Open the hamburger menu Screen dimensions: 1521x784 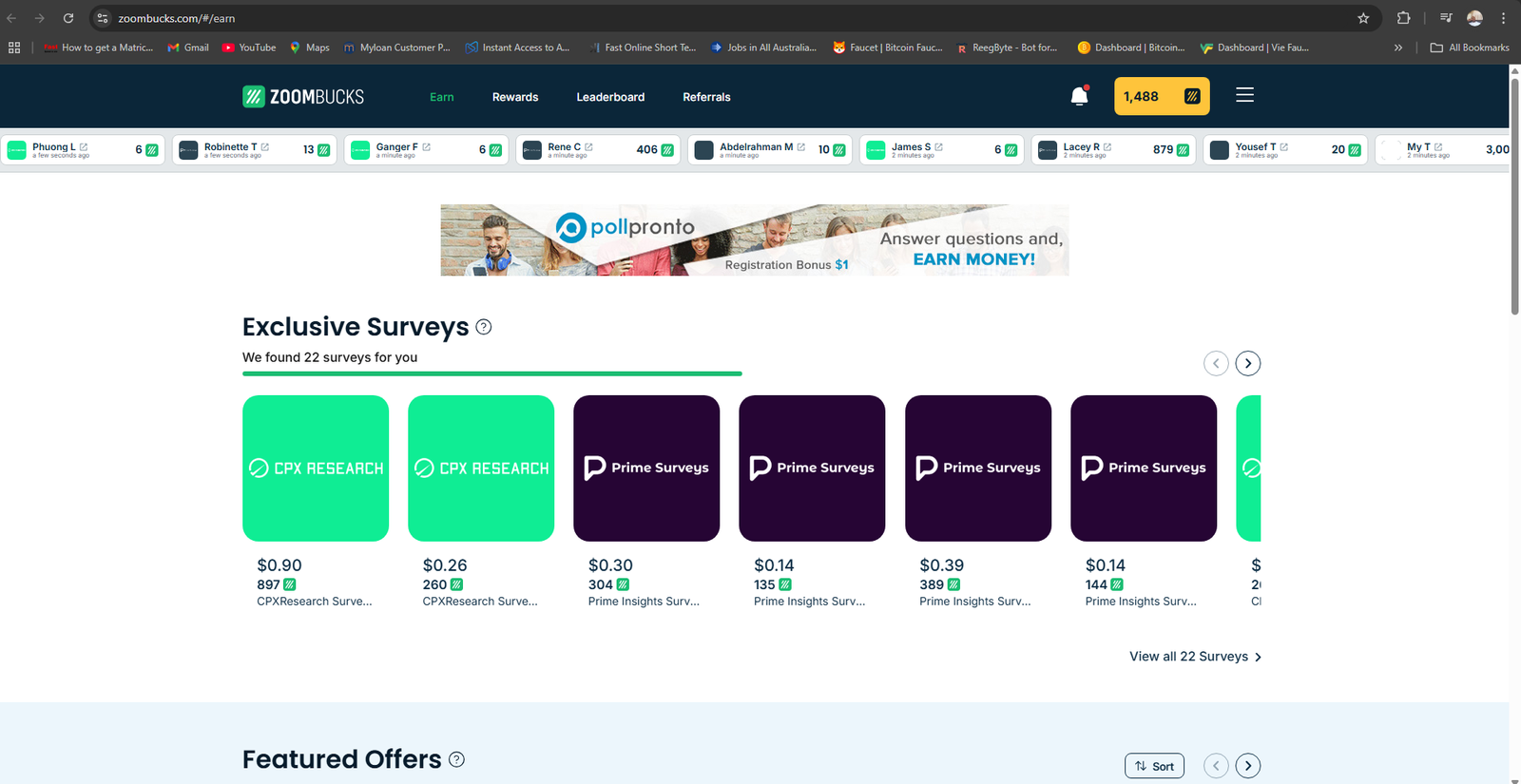click(1244, 95)
